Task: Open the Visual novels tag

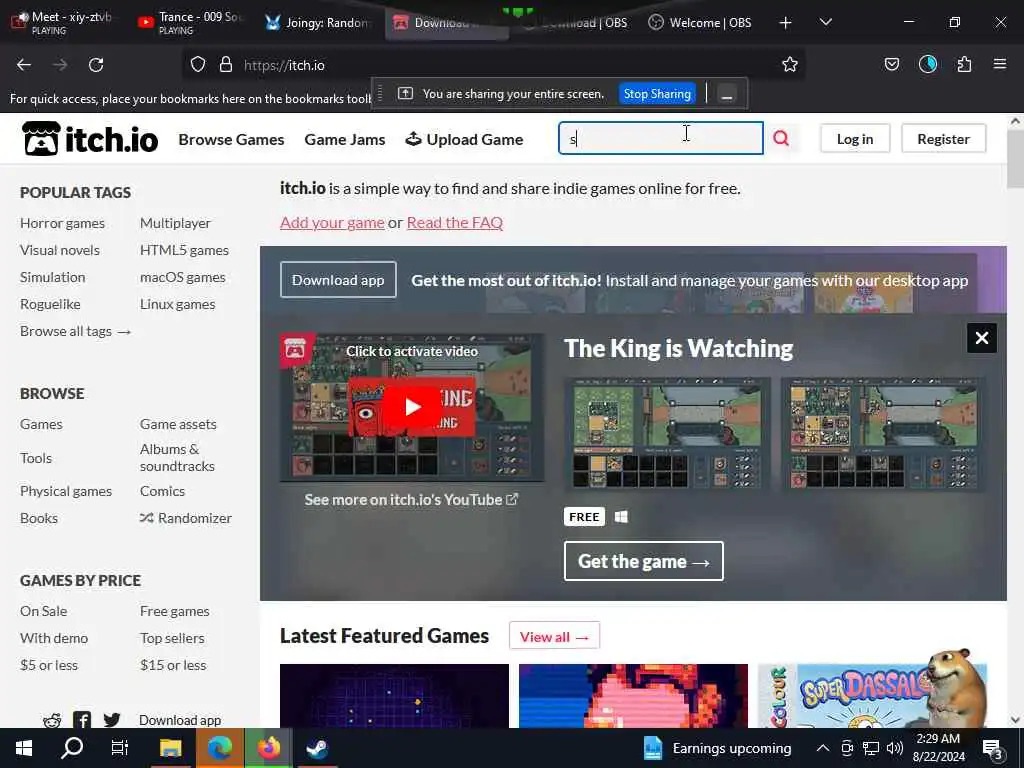Action: (59, 250)
